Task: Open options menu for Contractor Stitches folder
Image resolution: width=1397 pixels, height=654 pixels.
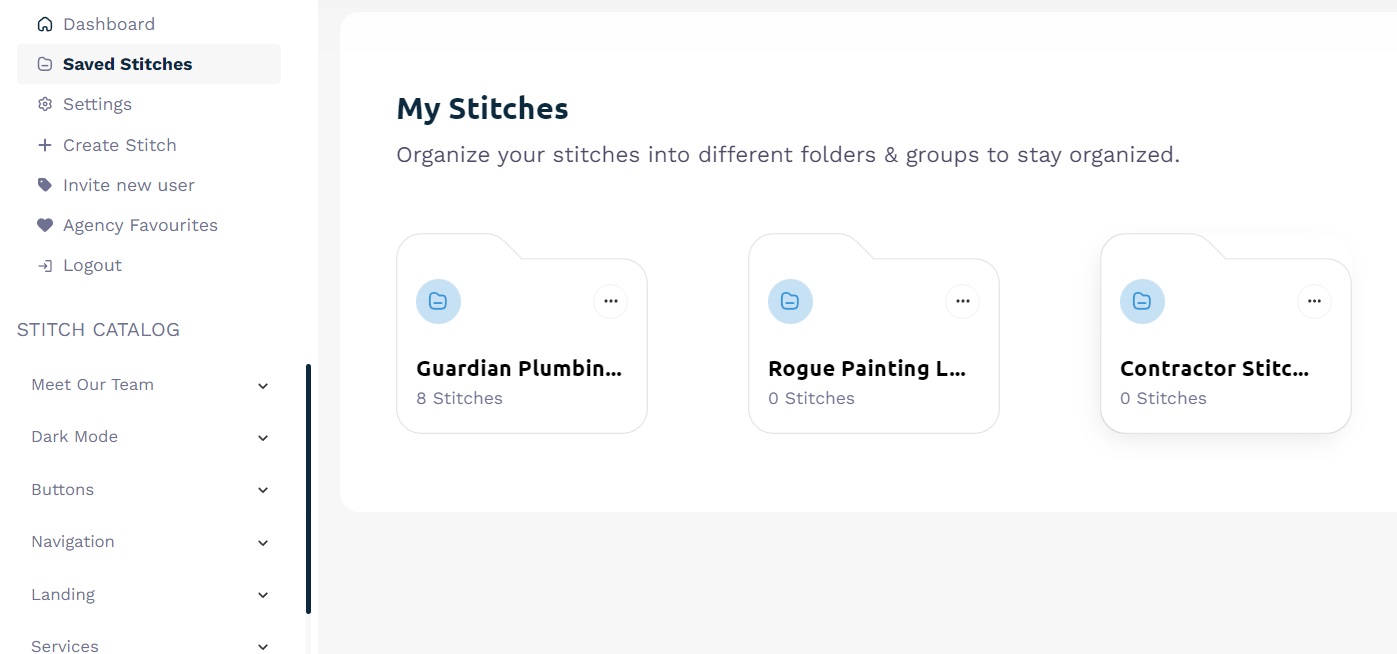Action: click(x=1314, y=301)
